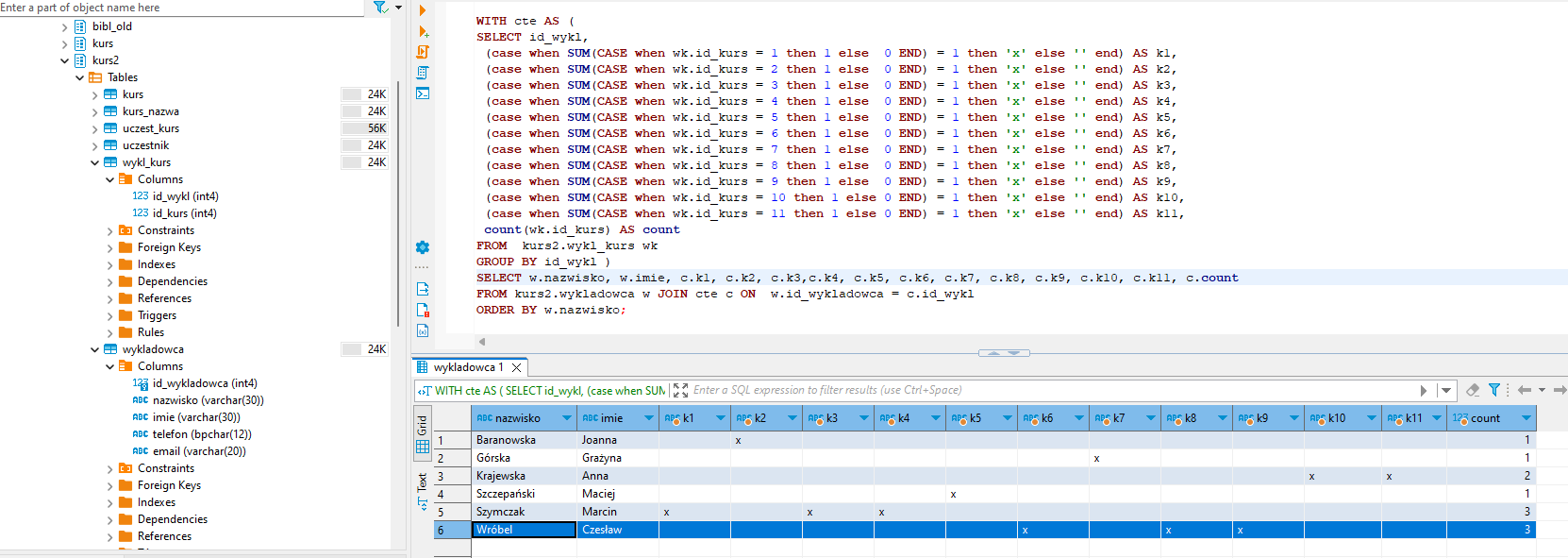Click the Grażyna cell in the imie column
The width and height of the screenshot is (1568, 558).
pos(617,458)
